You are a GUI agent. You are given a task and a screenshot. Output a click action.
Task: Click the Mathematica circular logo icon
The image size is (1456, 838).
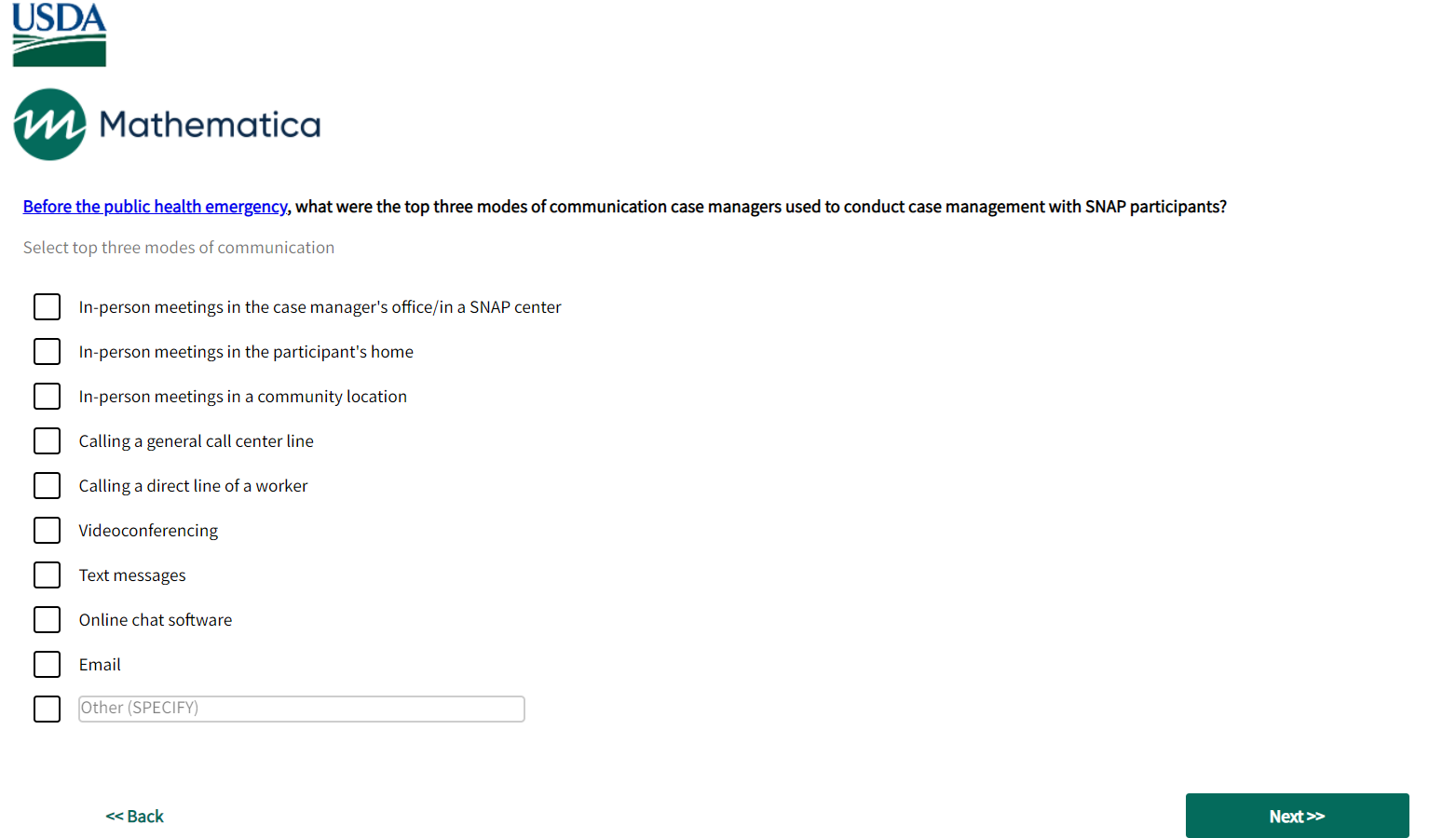coord(49,125)
